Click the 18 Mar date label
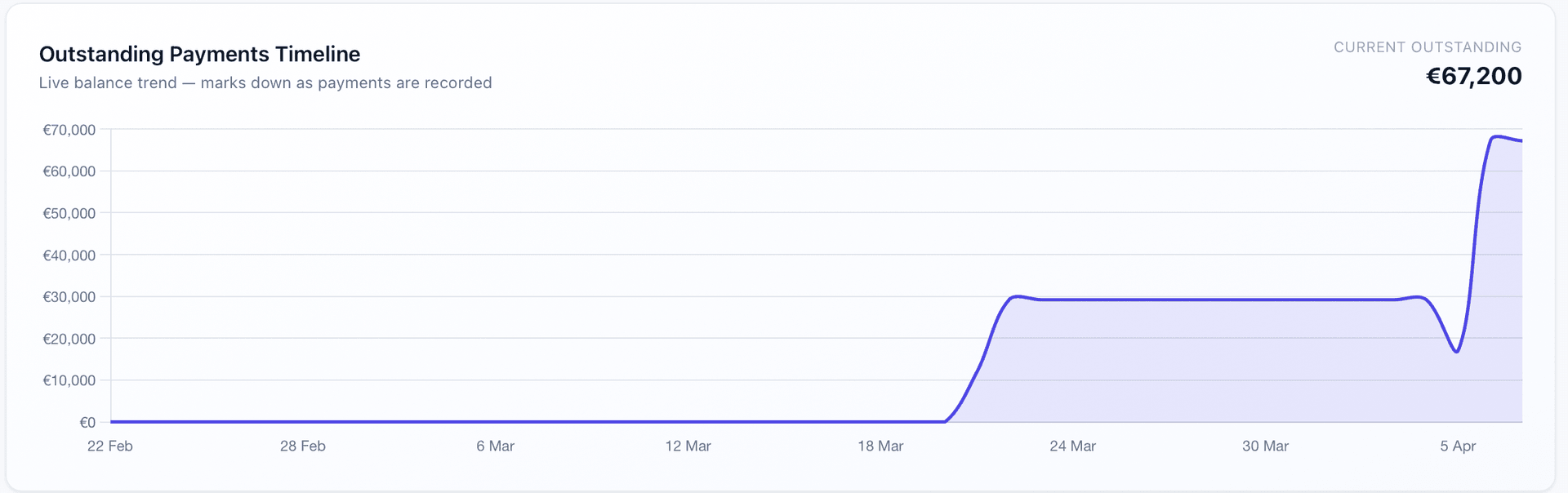This screenshot has height=493, width=1568. [x=880, y=446]
